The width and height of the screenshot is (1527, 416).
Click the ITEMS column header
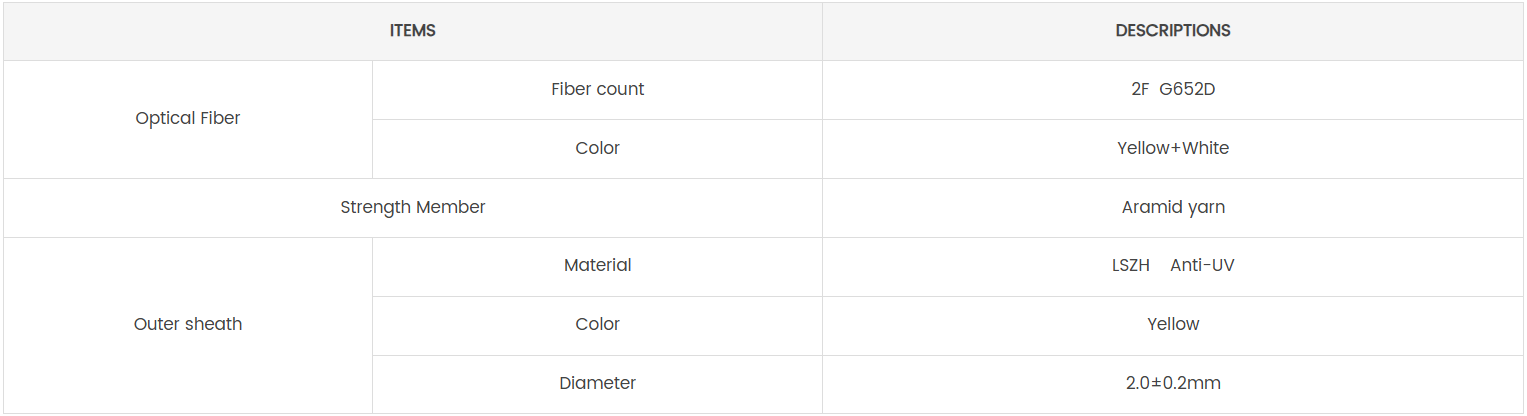(x=412, y=31)
